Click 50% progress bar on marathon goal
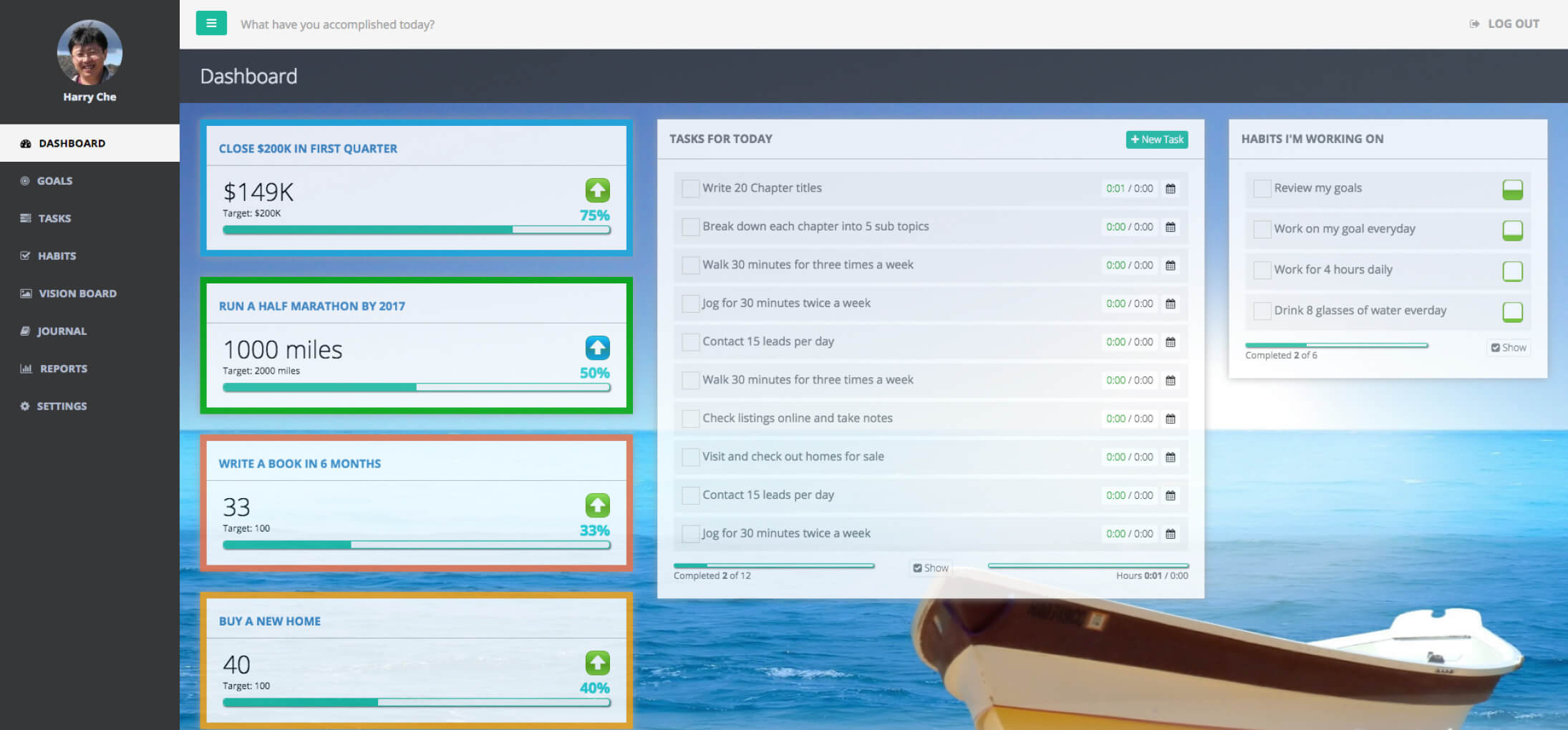 [x=416, y=387]
